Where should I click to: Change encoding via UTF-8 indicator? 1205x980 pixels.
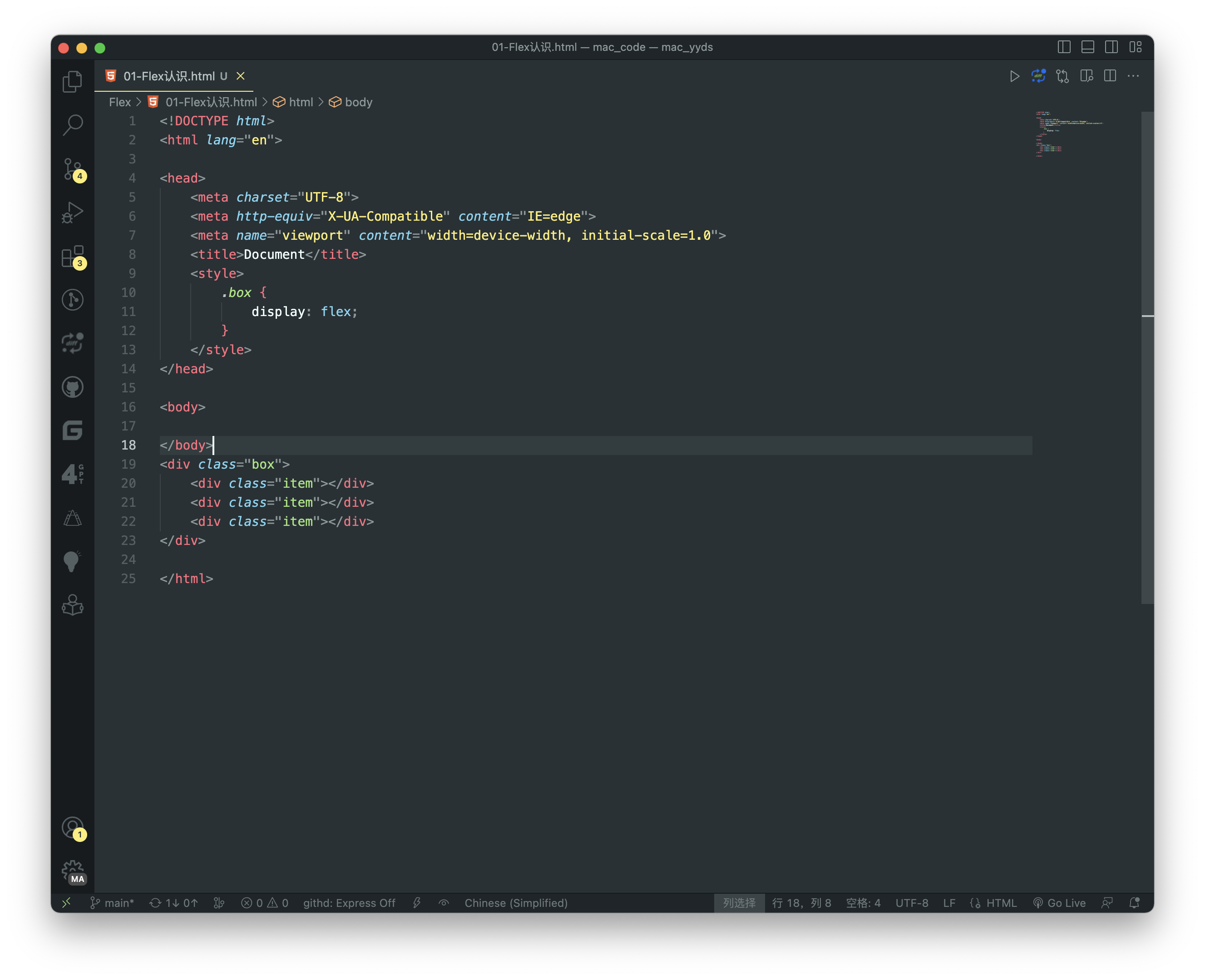point(912,903)
